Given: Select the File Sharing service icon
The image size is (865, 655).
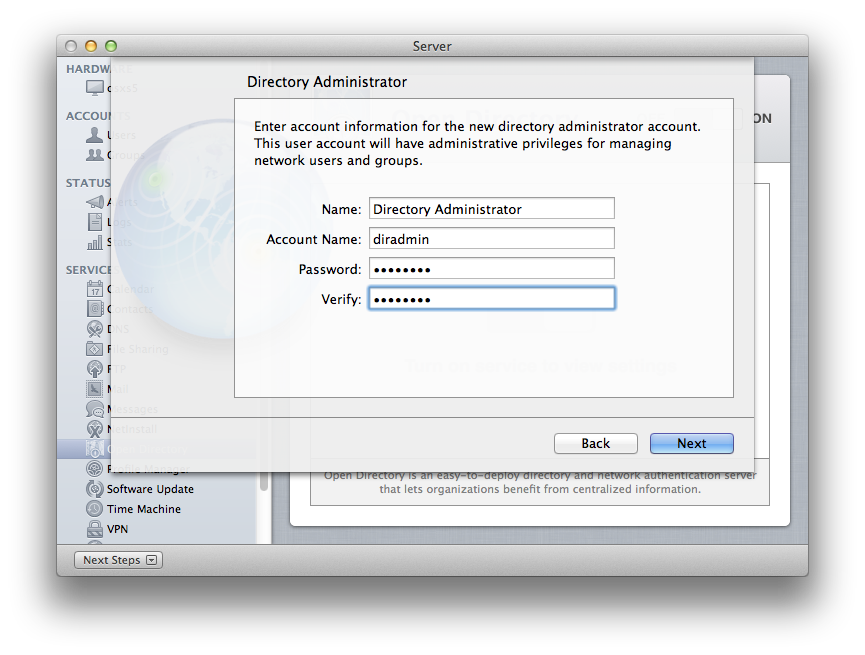Looking at the screenshot, I should click(x=95, y=349).
